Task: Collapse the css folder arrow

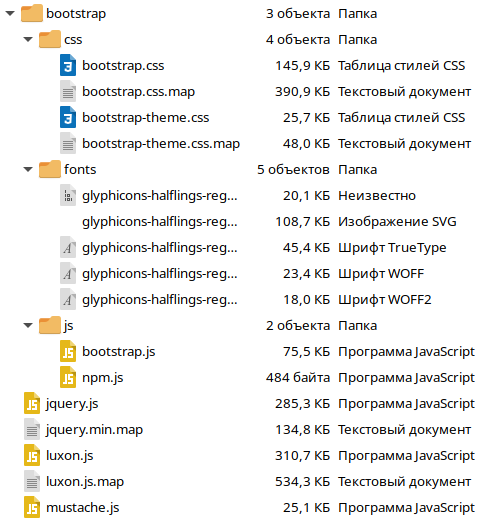Action: coord(28,39)
